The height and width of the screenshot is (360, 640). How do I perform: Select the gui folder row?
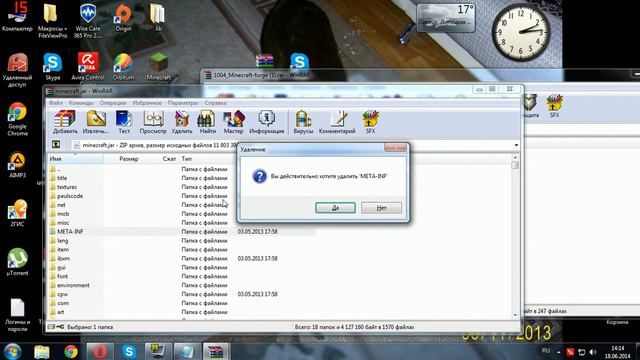click(181, 267)
